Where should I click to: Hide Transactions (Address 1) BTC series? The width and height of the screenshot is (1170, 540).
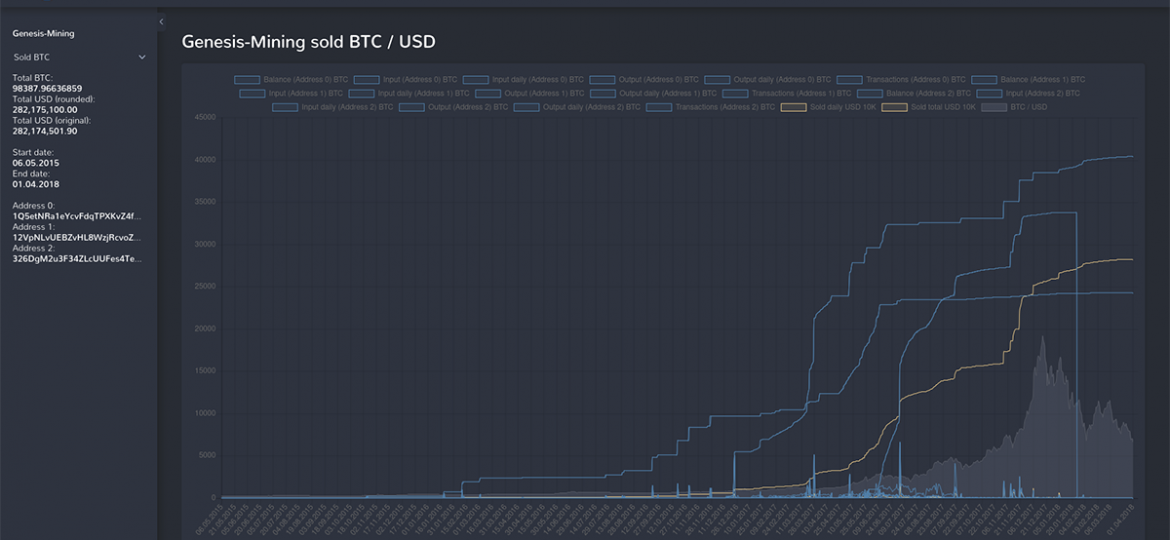(x=787, y=93)
